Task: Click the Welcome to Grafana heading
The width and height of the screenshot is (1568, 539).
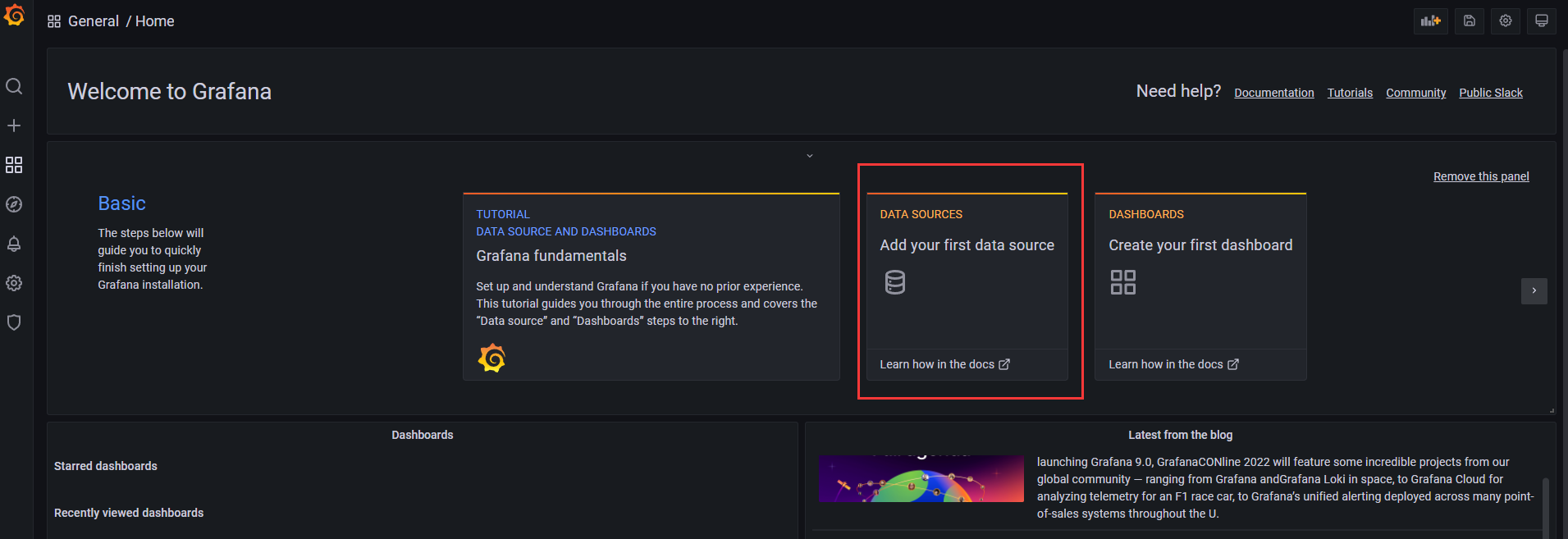Action: 170,91
